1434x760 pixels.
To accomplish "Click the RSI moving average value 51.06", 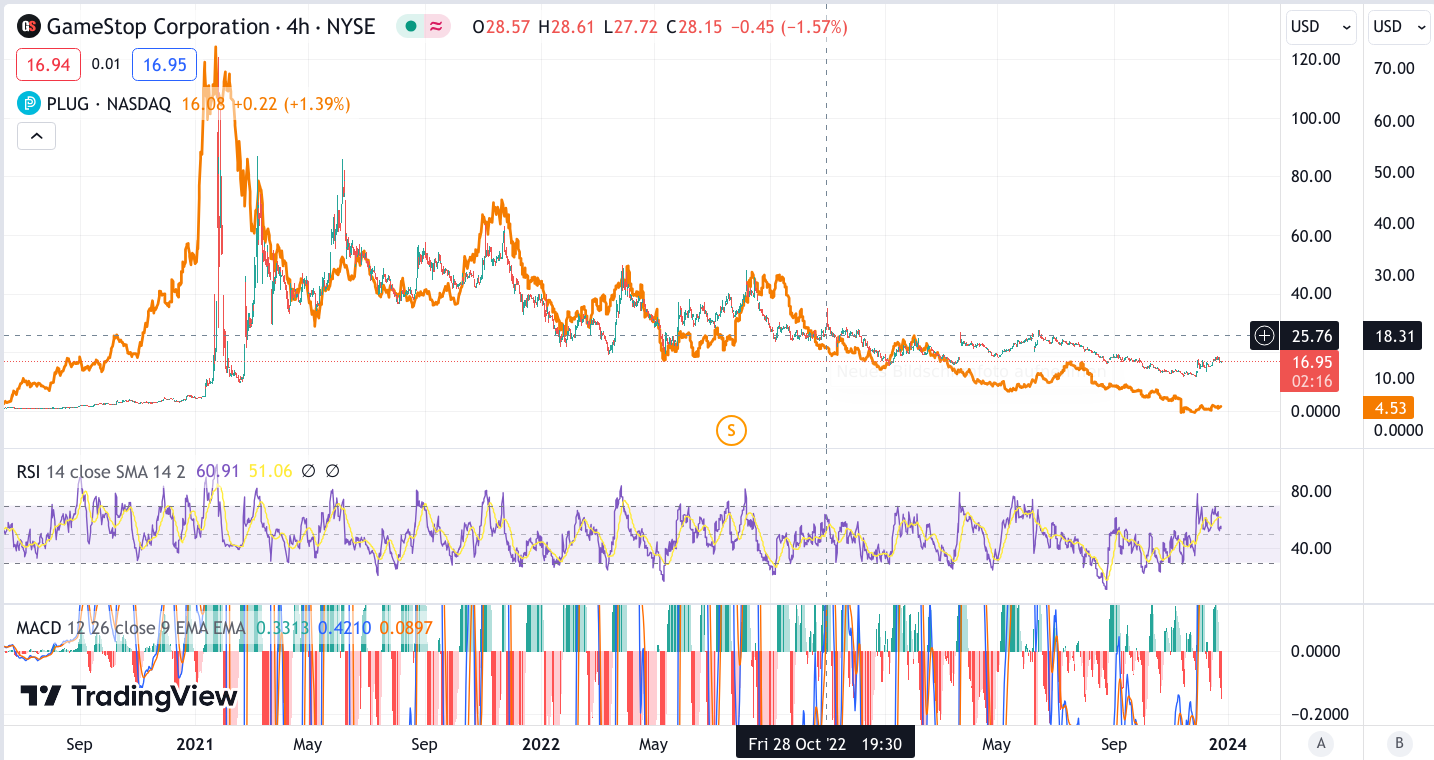I will click(269, 471).
